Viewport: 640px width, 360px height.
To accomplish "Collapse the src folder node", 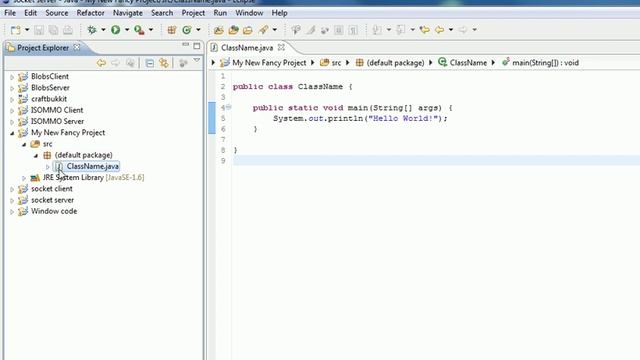I will coord(24,144).
